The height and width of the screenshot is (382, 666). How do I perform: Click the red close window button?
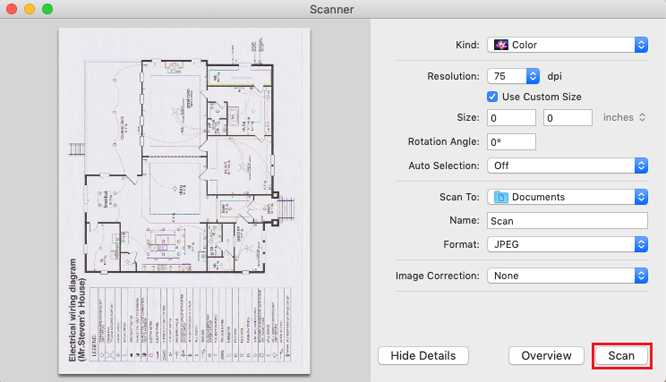[x=11, y=9]
